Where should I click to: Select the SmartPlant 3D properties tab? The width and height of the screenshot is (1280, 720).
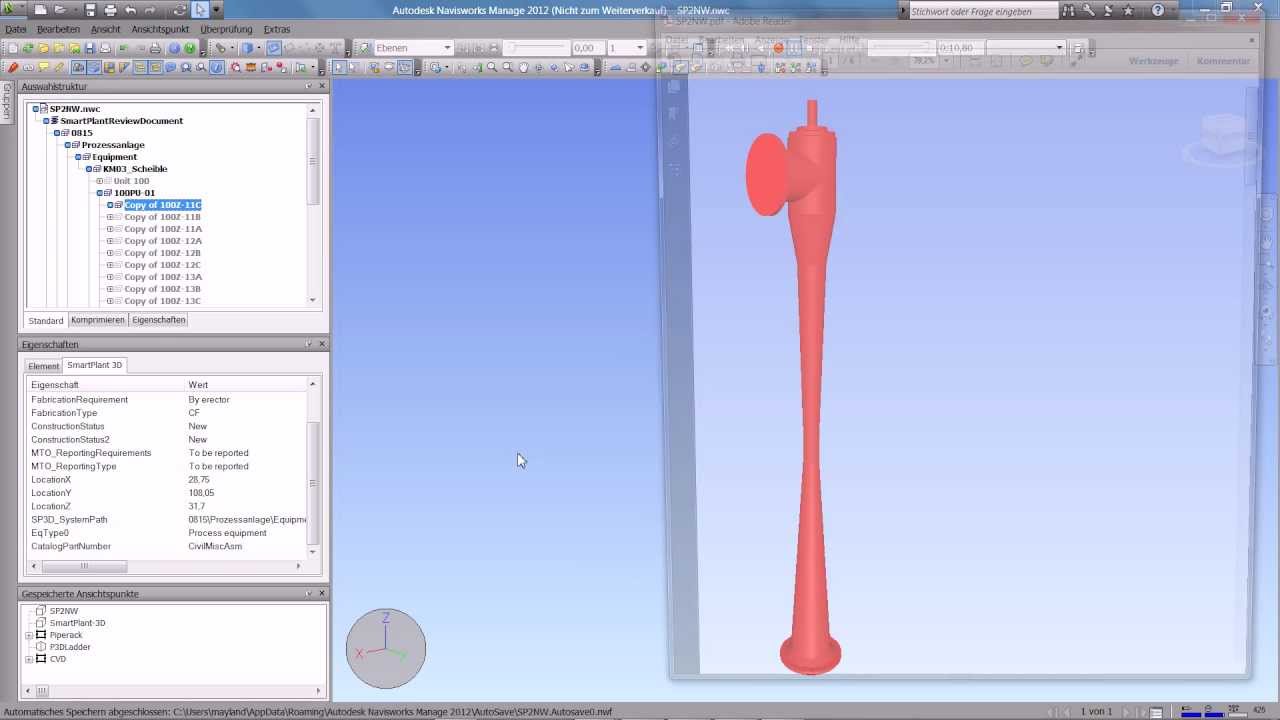(x=95, y=365)
